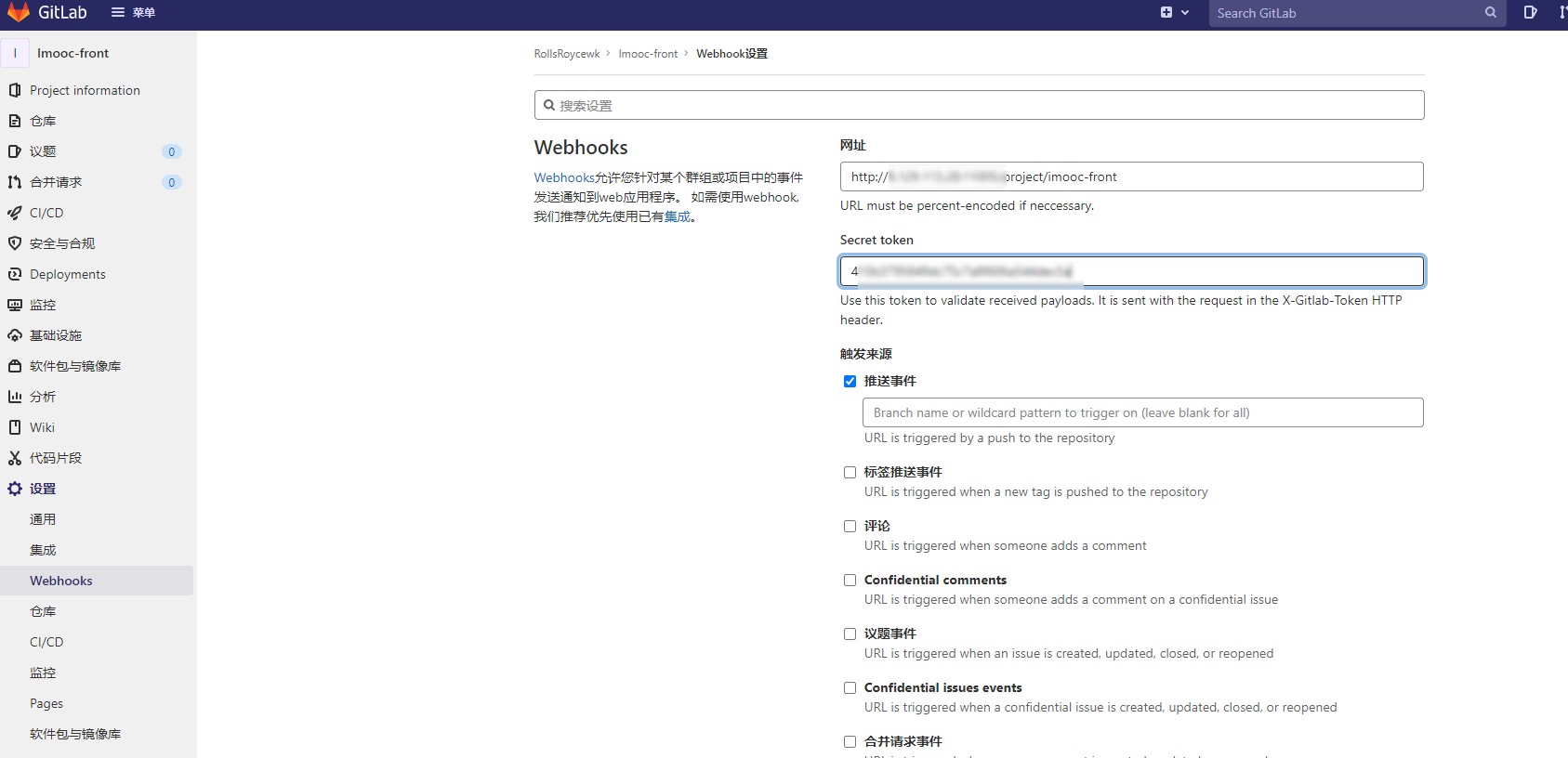Focus the 搜索设置 search field
The width and height of the screenshot is (1568, 758).
(979, 105)
